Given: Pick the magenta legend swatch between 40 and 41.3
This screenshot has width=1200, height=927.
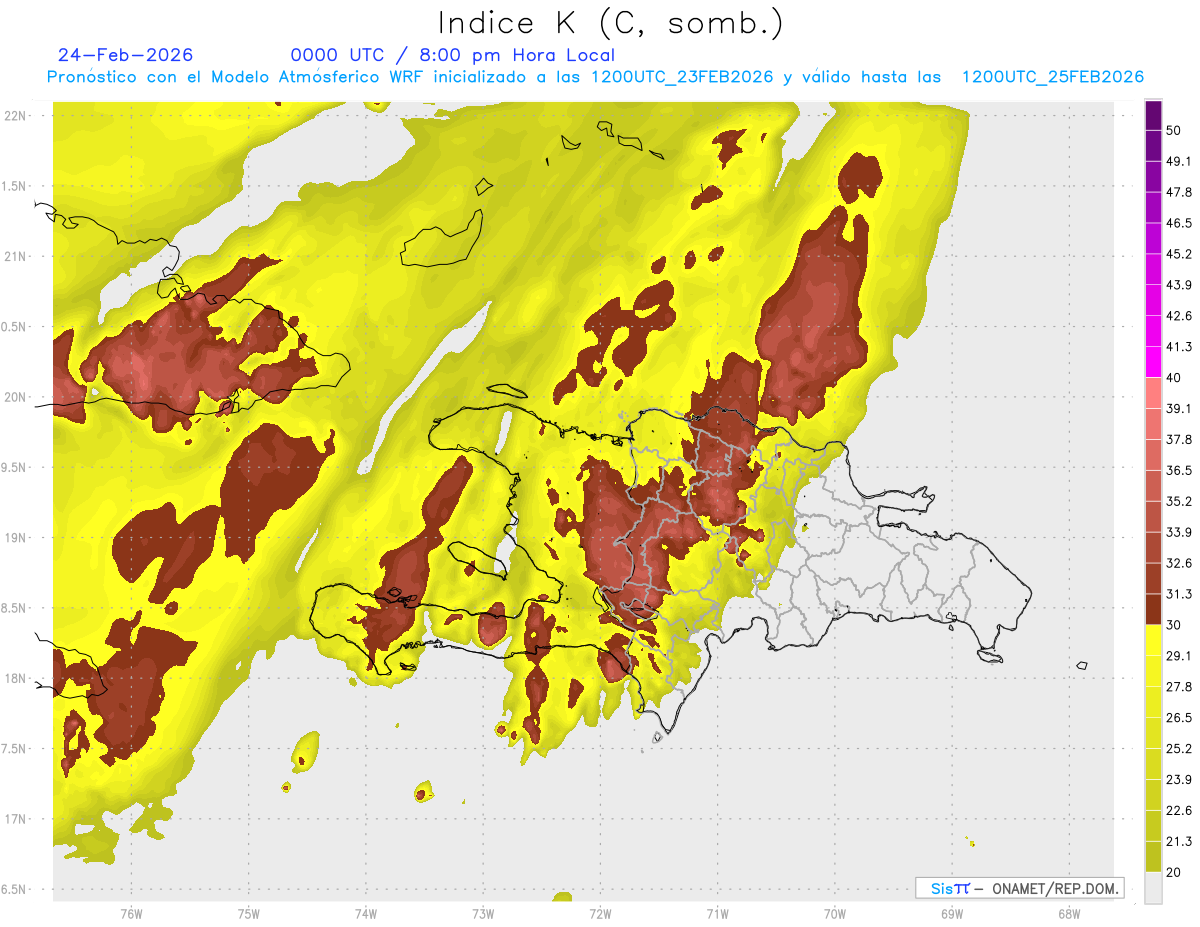Looking at the screenshot, I should pos(1153,362).
